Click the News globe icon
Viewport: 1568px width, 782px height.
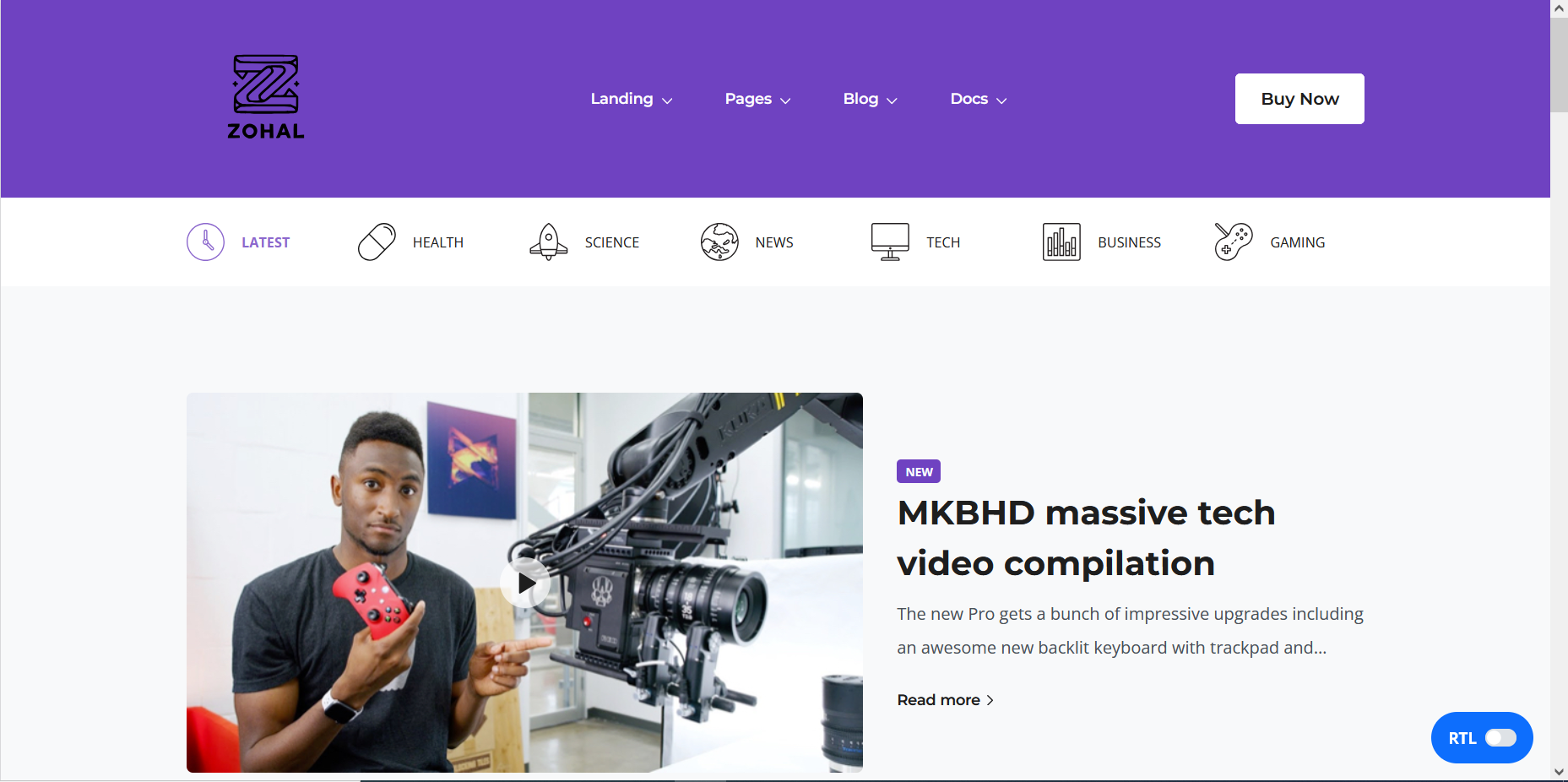[719, 242]
